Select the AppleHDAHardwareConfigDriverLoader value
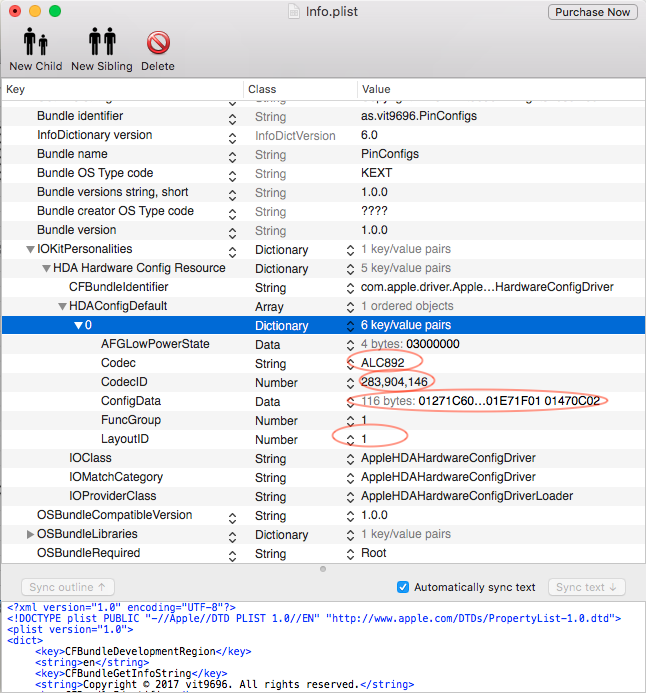The image size is (646, 693). point(467,496)
